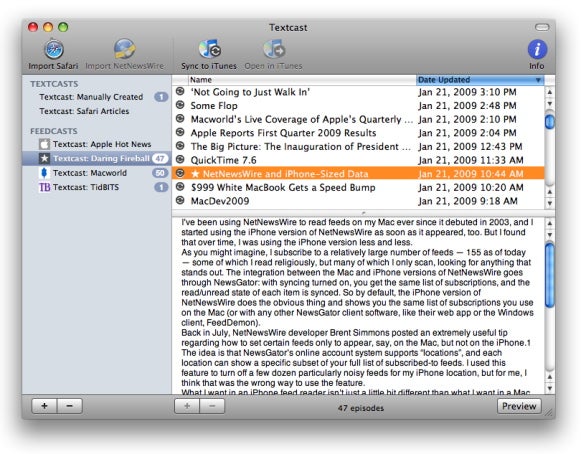Click status icon beside Macworld's Live Coverage row
Screen dimensions: 586x454
[180, 118]
